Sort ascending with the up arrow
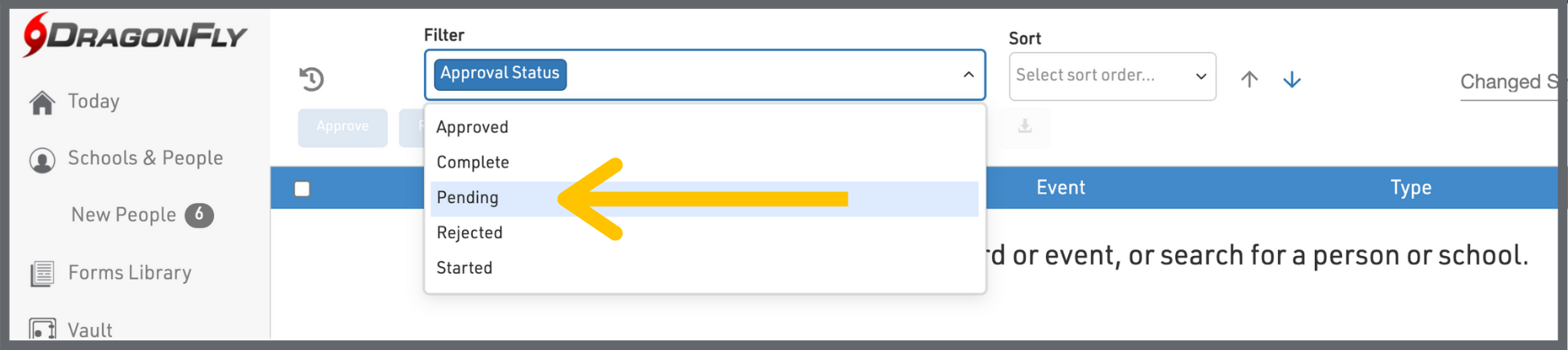The height and width of the screenshot is (350, 1568). click(1249, 79)
